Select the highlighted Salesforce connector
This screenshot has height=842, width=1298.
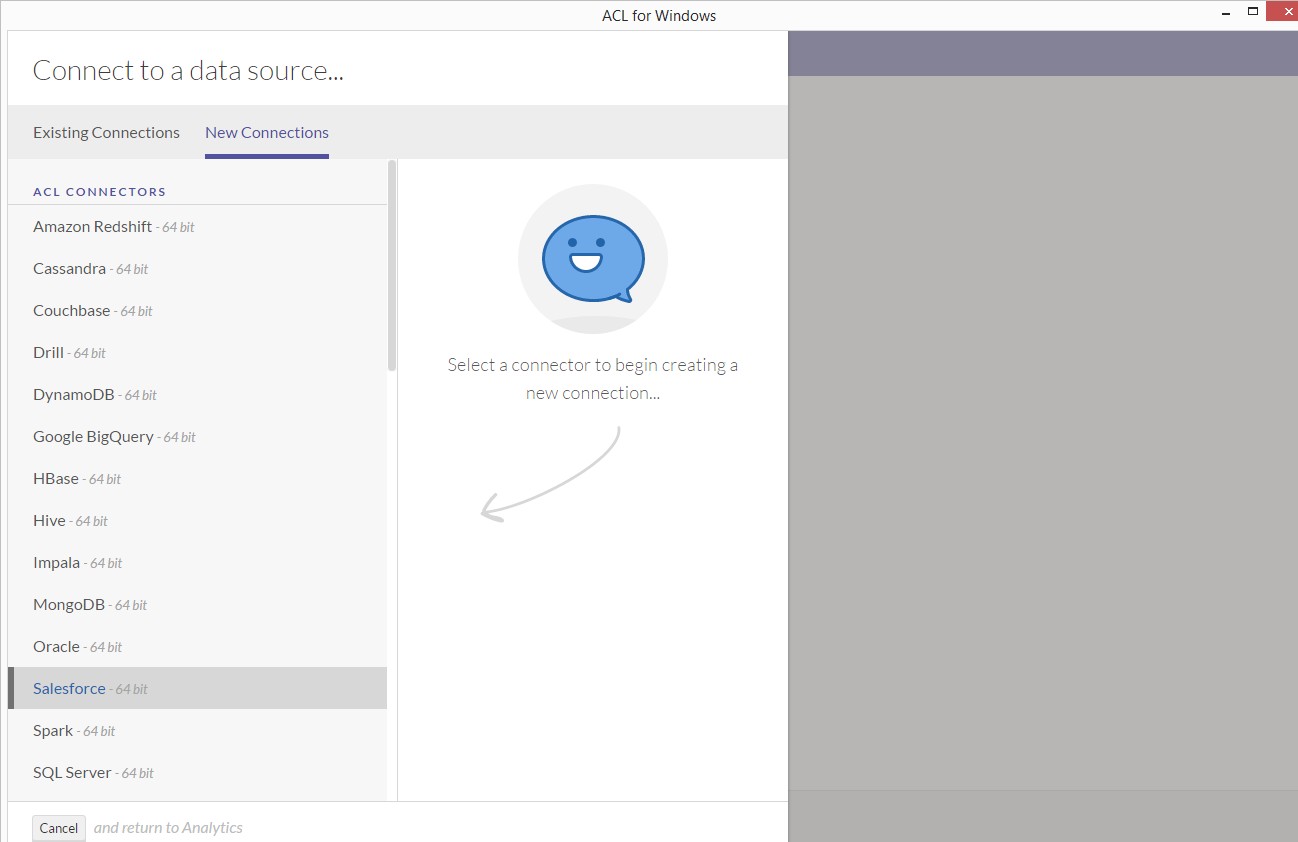coord(69,688)
